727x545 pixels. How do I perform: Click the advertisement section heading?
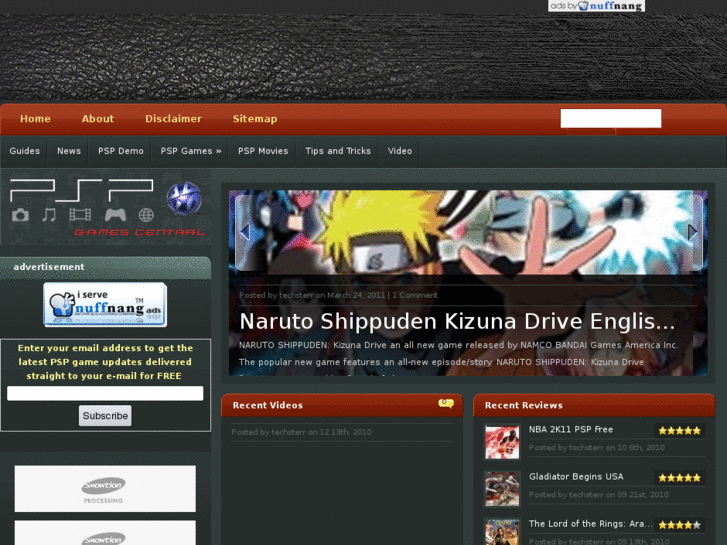point(49,267)
